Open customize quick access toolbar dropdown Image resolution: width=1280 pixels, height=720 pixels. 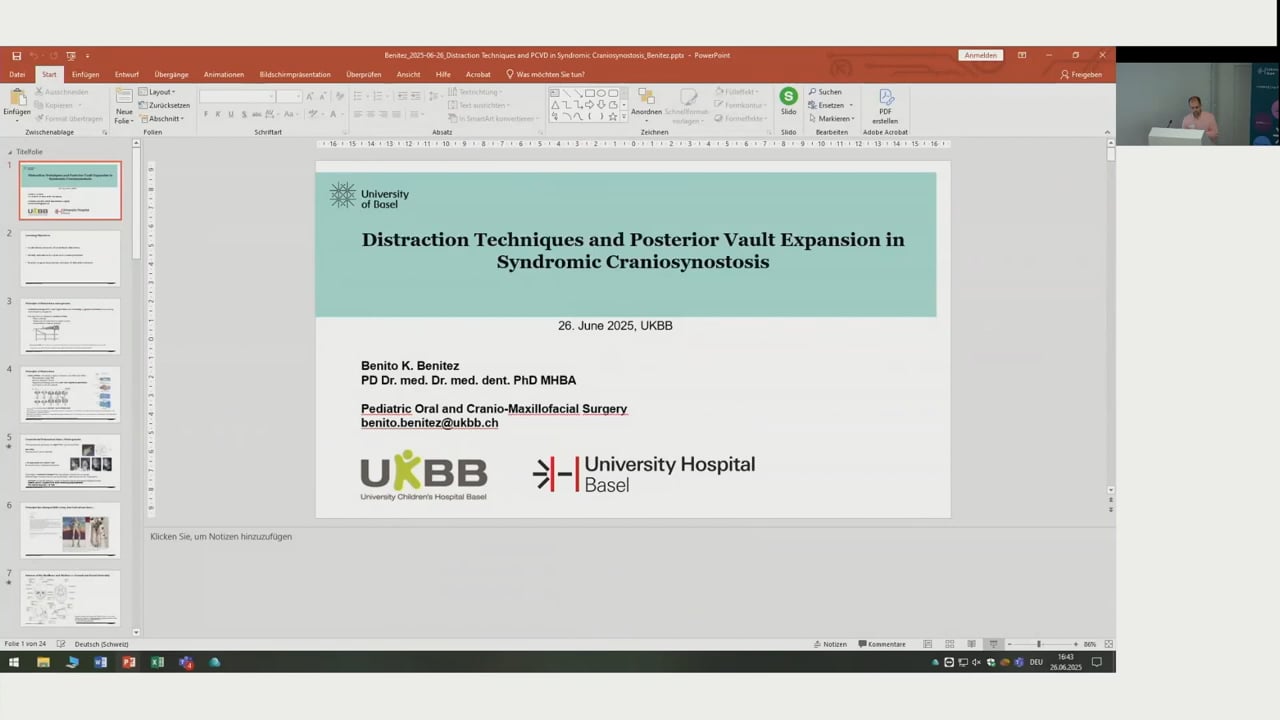point(87,55)
